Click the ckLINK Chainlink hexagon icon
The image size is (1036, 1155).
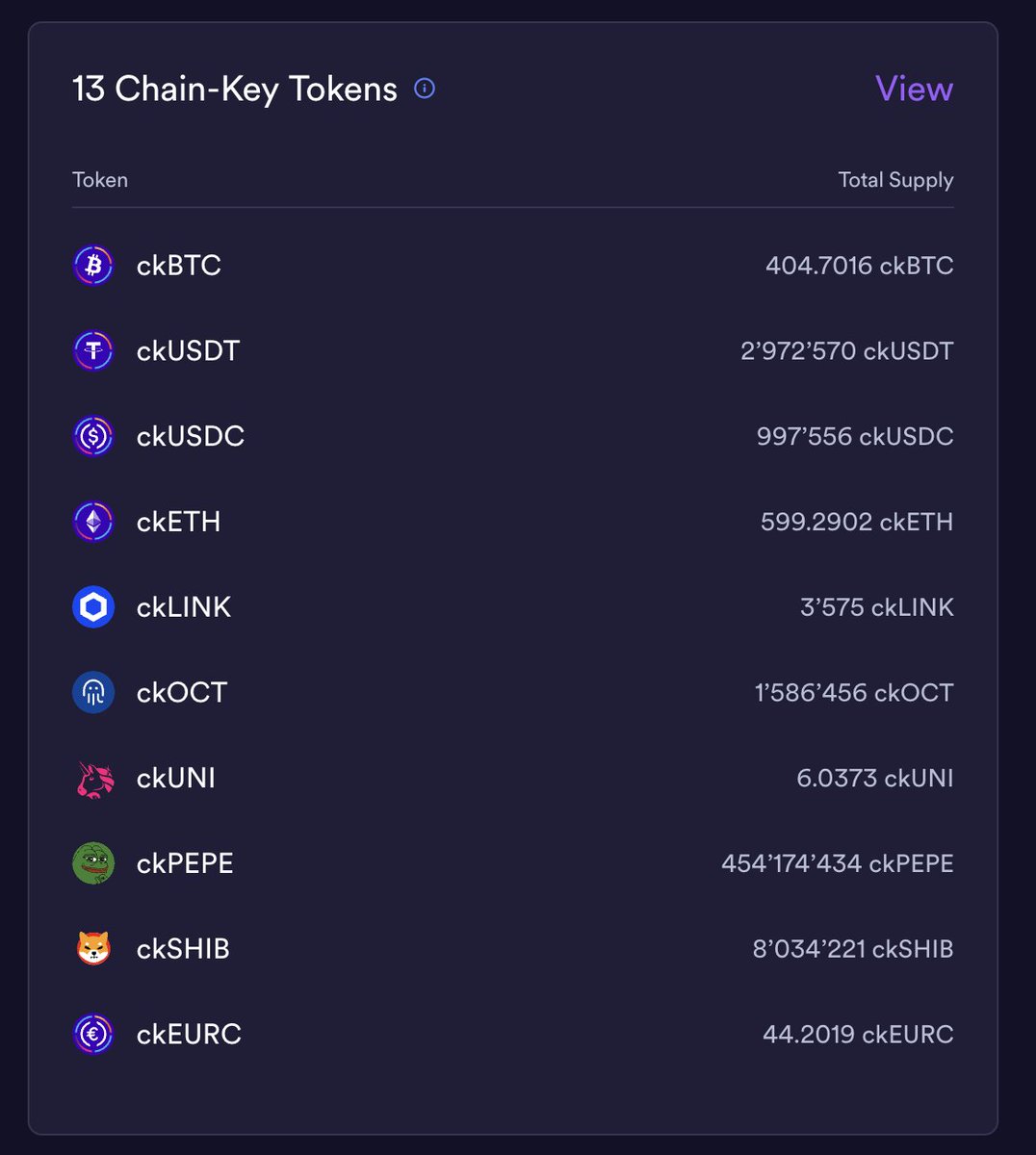(93, 607)
